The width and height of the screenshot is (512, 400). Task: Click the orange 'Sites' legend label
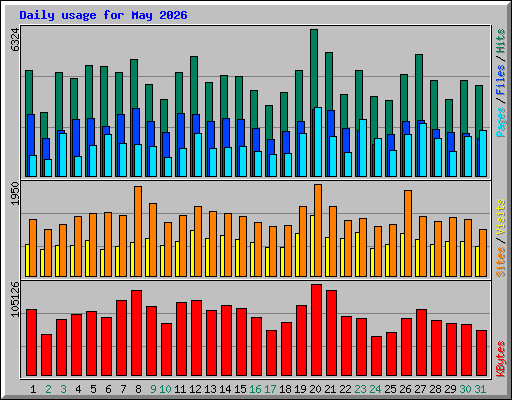[501, 262]
